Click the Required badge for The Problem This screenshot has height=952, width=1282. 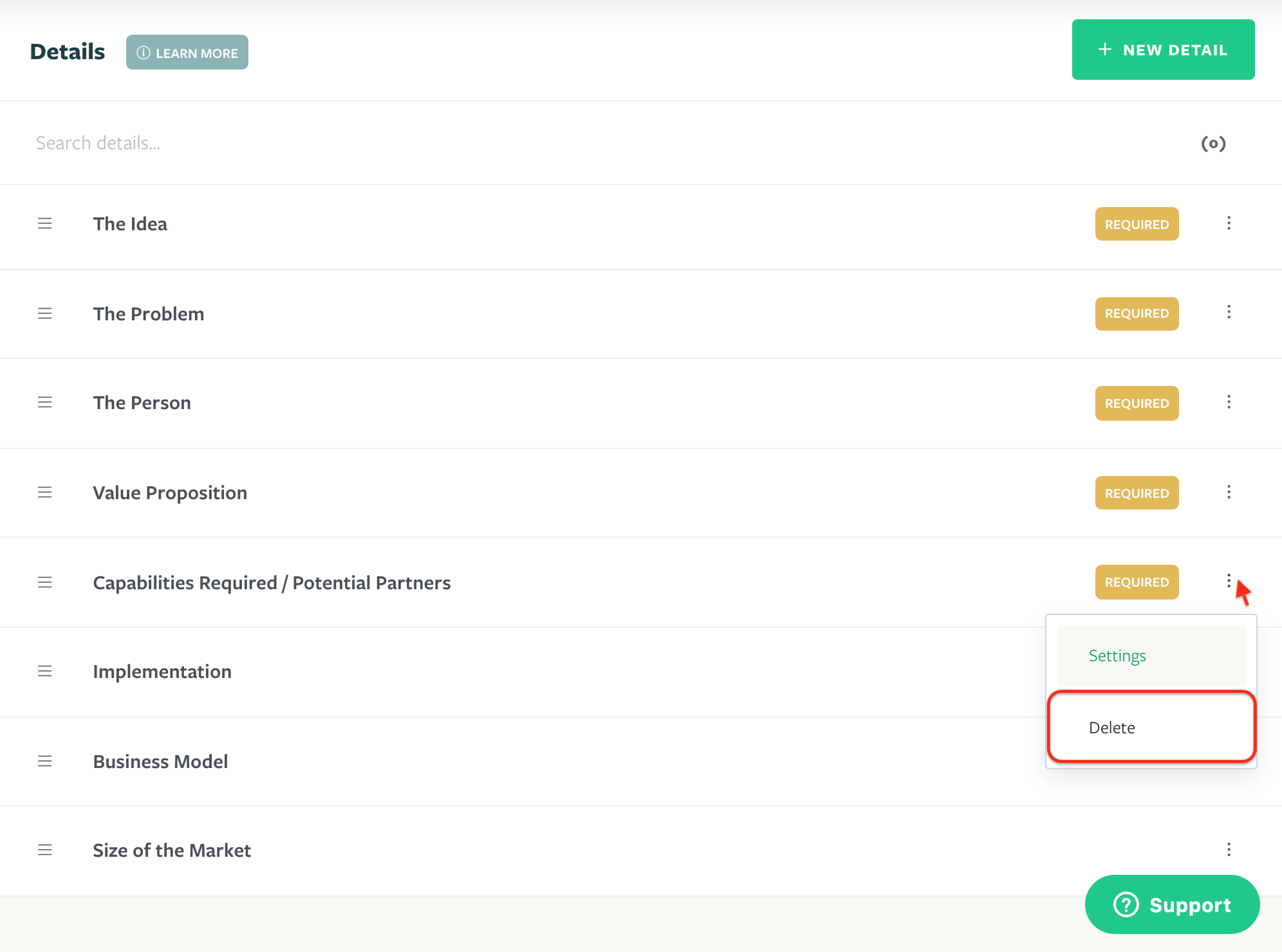pos(1137,314)
